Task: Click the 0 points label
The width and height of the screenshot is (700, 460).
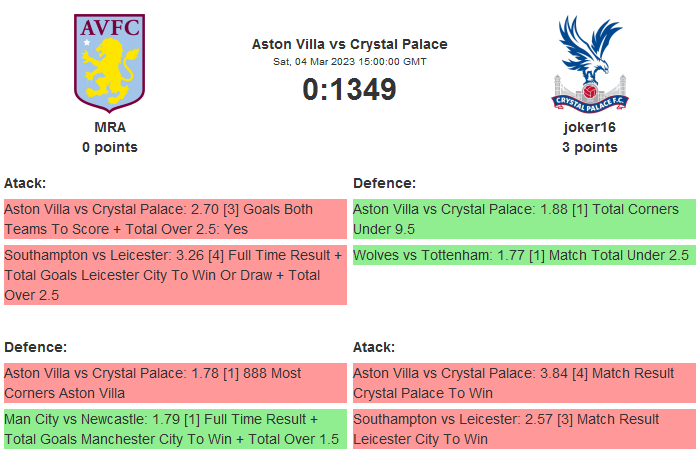Action: click(110, 147)
